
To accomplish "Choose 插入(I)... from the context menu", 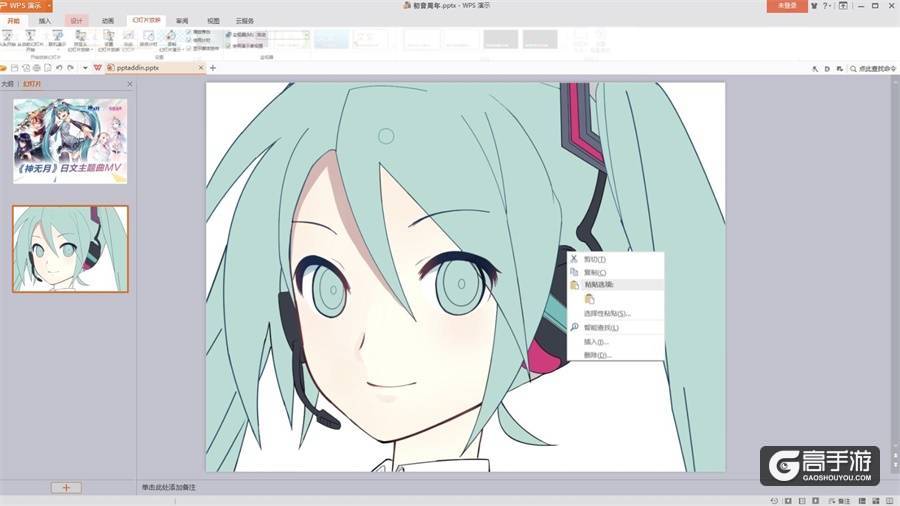I will click(615, 342).
